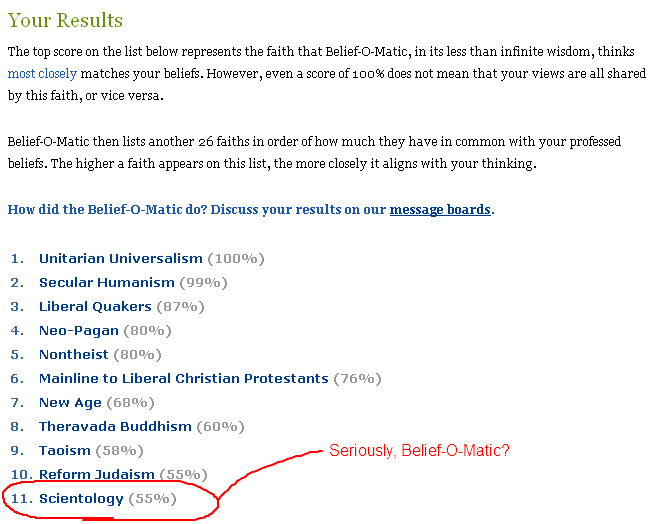653x524 pixels.
Task: Open Mainline to Liberal Christian Protestants
Action: point(183,378)
